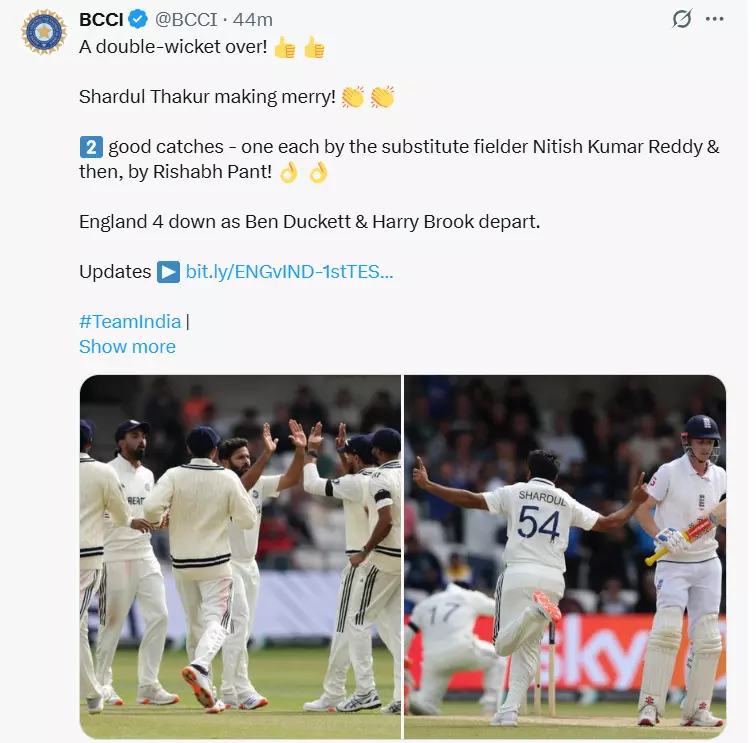Click the keycap number 2 emoji
756x743 pixels.
click(91, 147)
